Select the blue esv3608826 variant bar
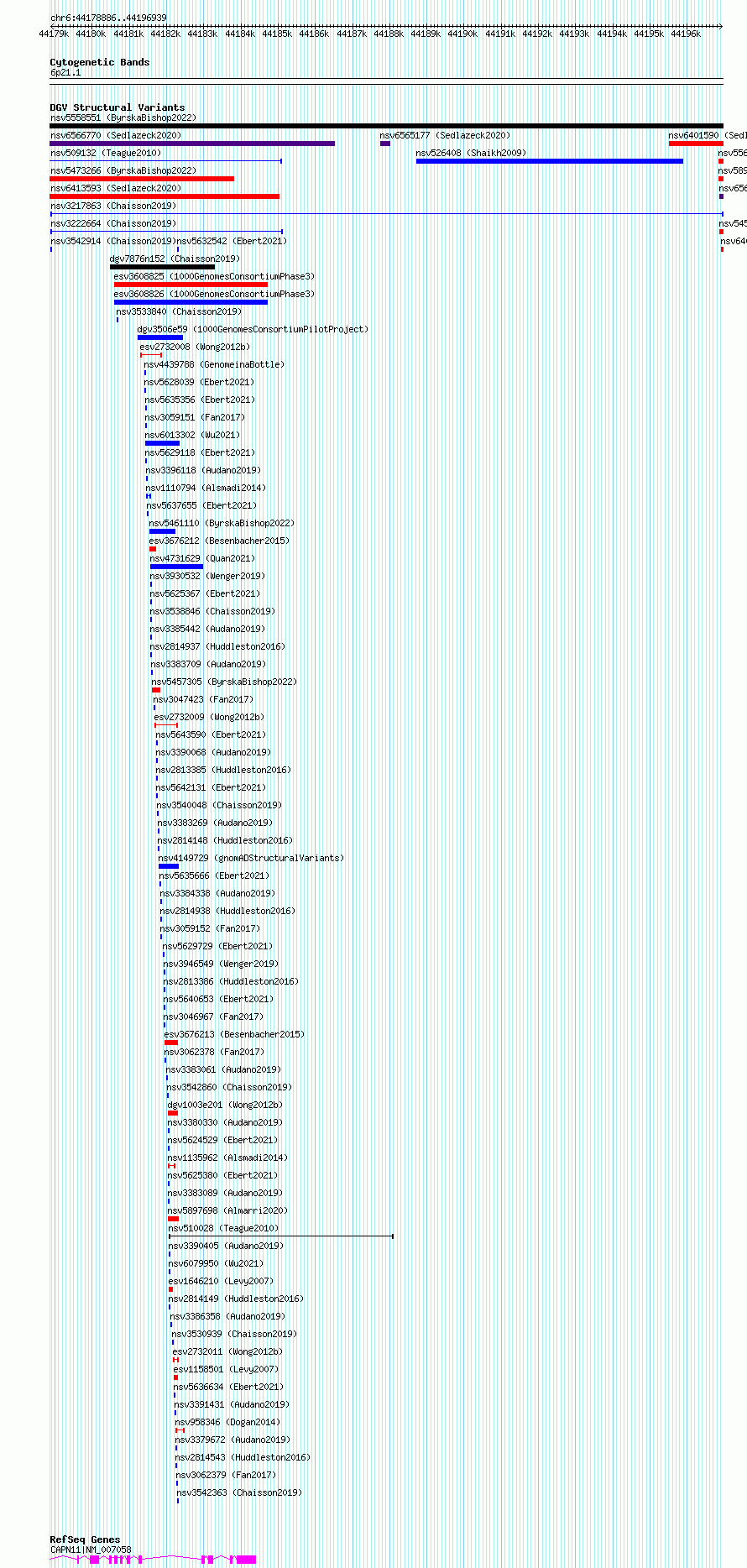 pos(191,302)
